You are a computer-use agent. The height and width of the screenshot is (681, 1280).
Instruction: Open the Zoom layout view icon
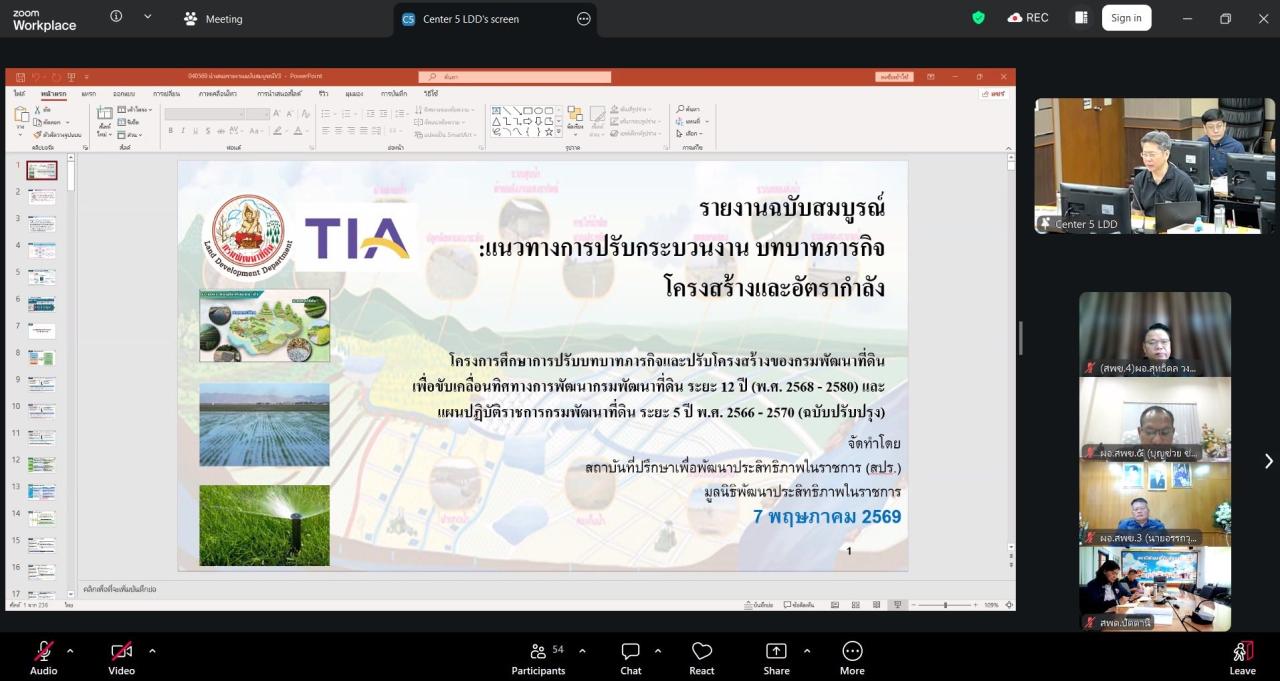coord(1081,18)
